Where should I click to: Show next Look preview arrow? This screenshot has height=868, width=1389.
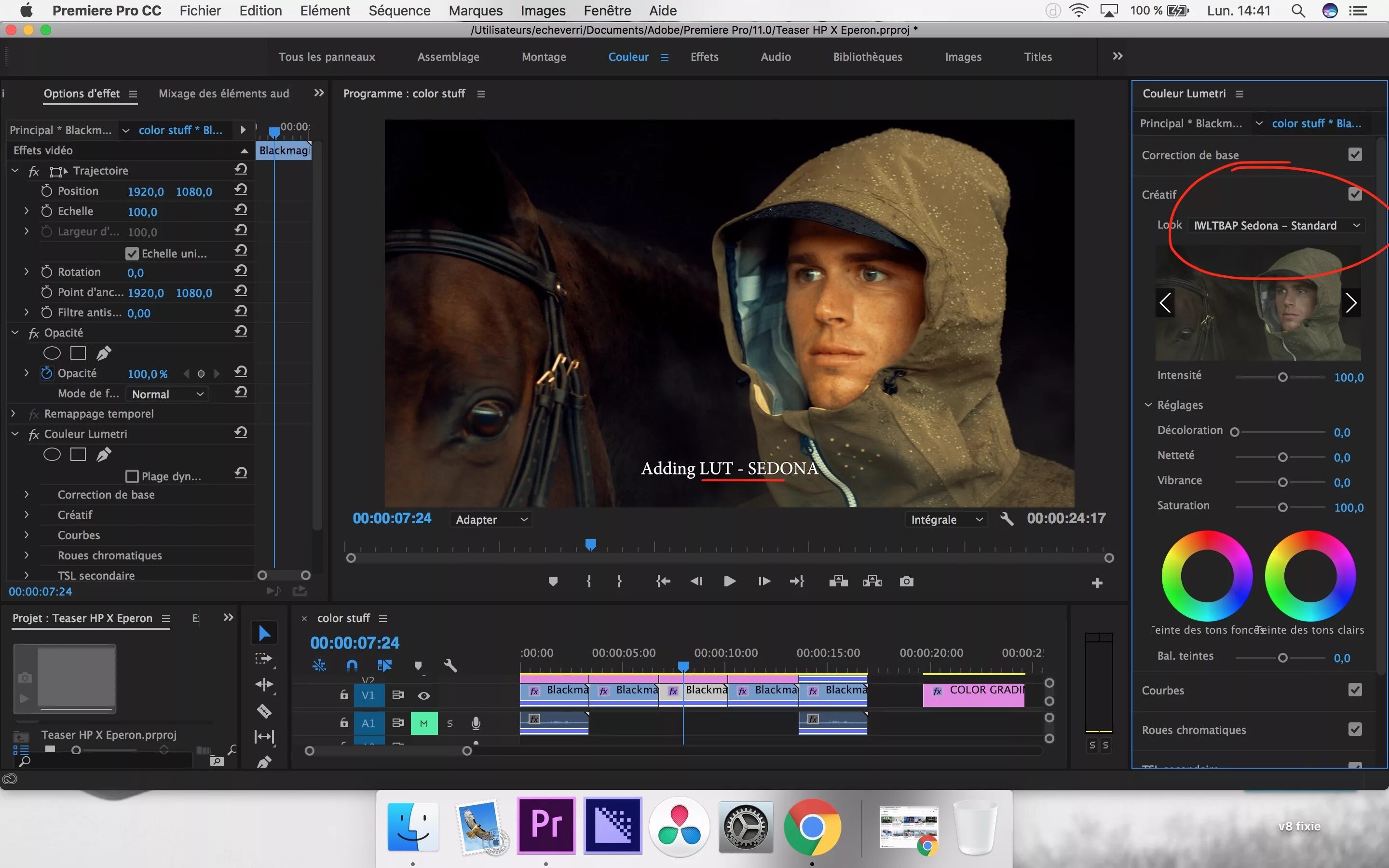(1350, 302)
